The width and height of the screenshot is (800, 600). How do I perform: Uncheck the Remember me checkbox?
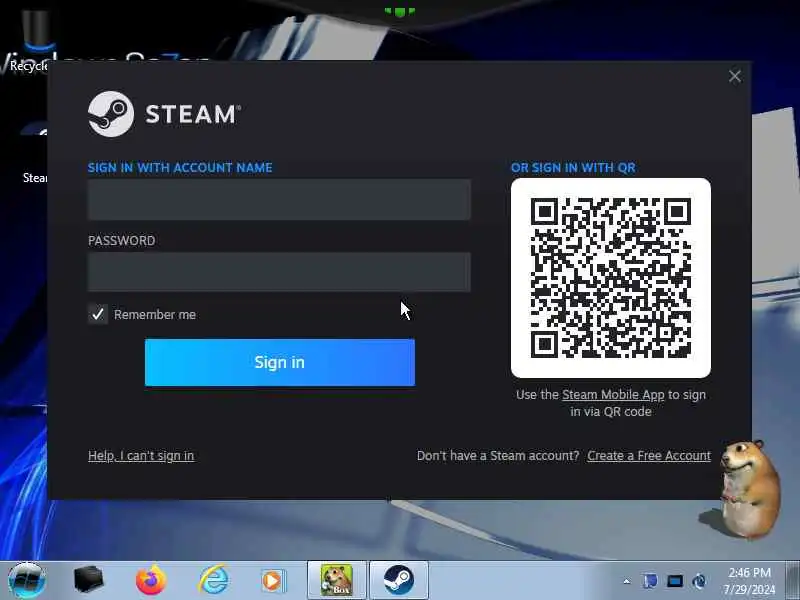click(98, 314)
